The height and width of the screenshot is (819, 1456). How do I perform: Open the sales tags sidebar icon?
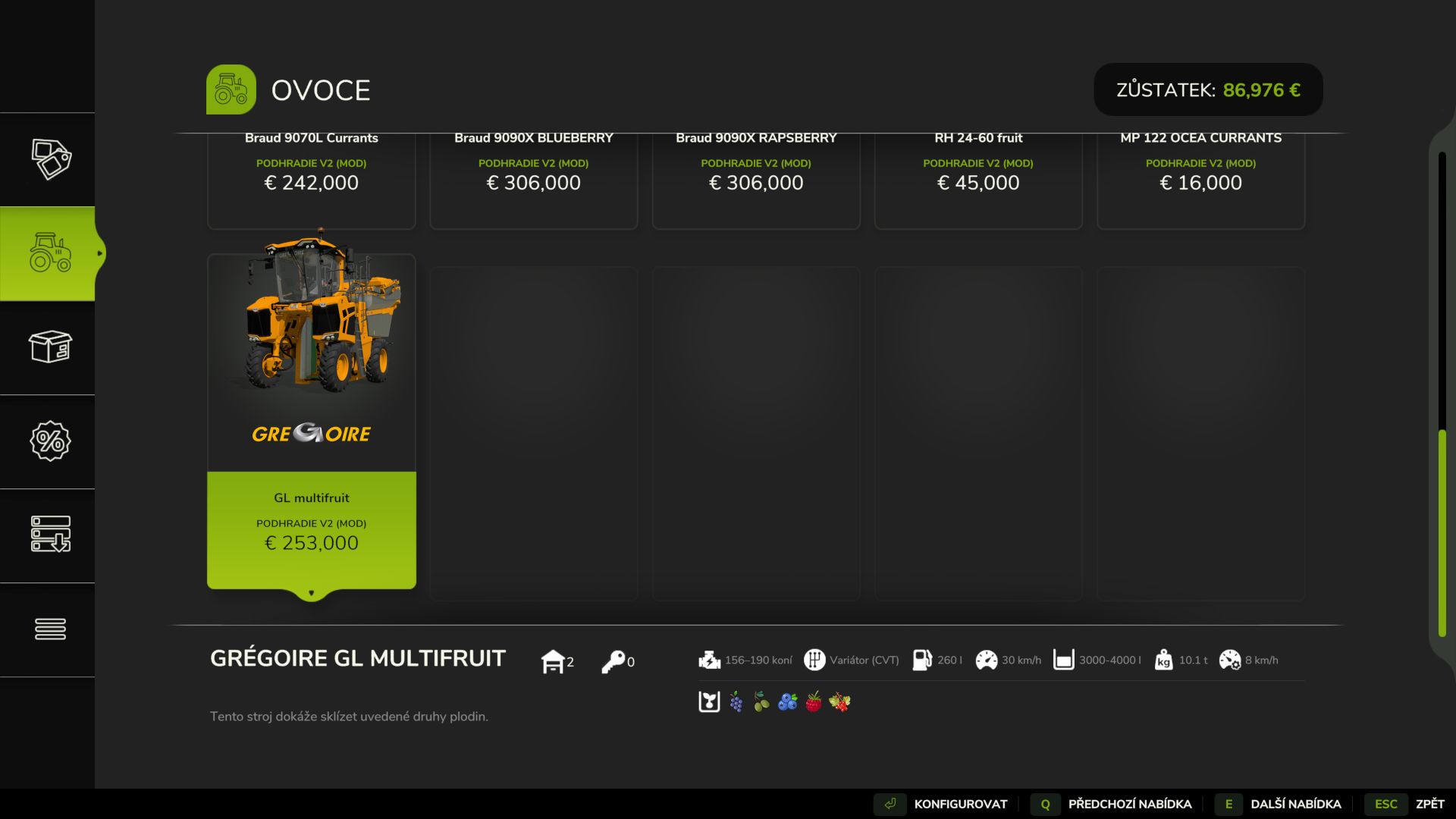tap(51, 159)
